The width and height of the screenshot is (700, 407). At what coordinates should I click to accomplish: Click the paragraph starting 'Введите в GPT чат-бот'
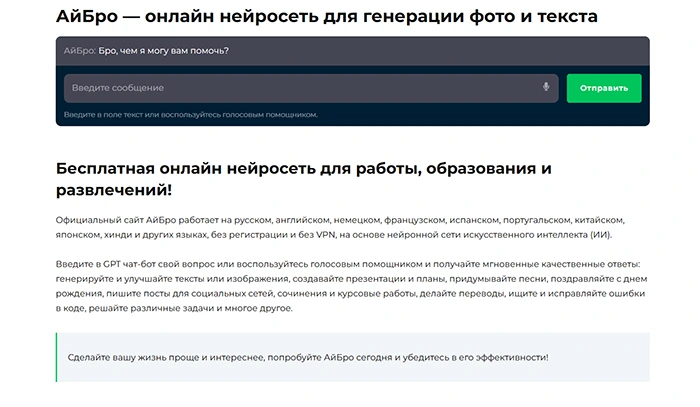[351, 286]
